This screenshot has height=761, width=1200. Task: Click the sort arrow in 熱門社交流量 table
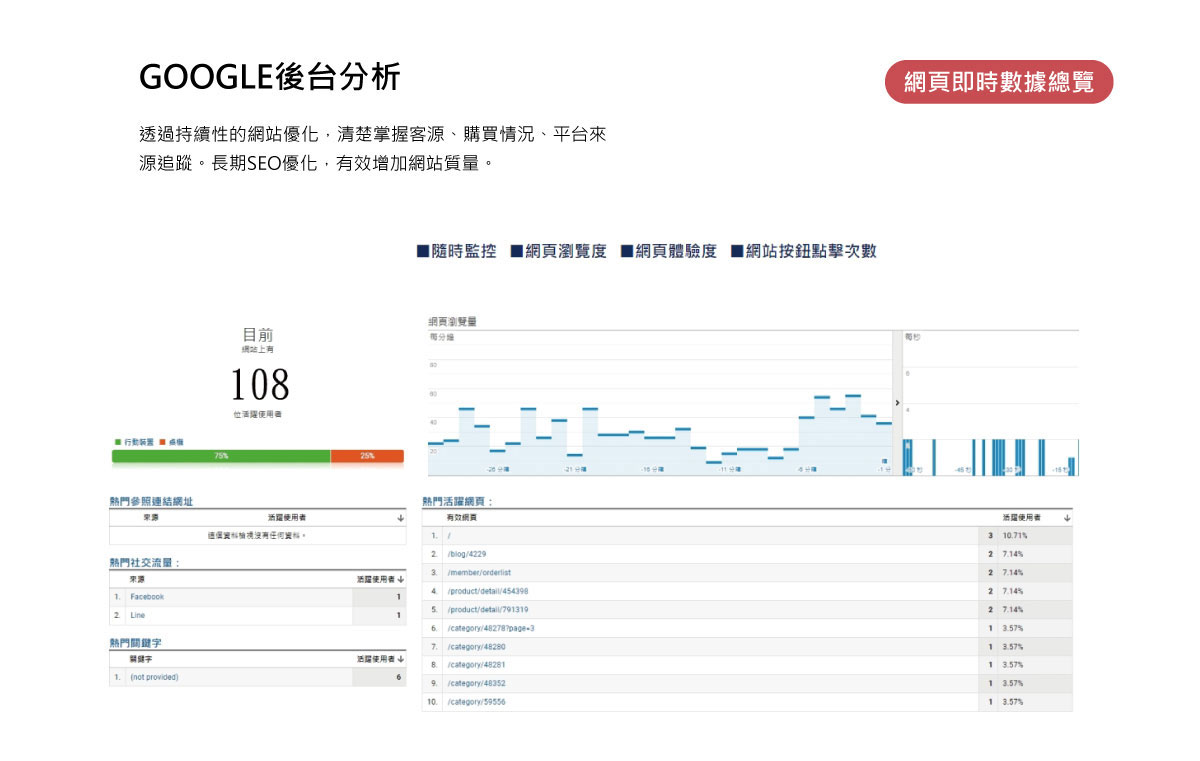coord(401,579)
